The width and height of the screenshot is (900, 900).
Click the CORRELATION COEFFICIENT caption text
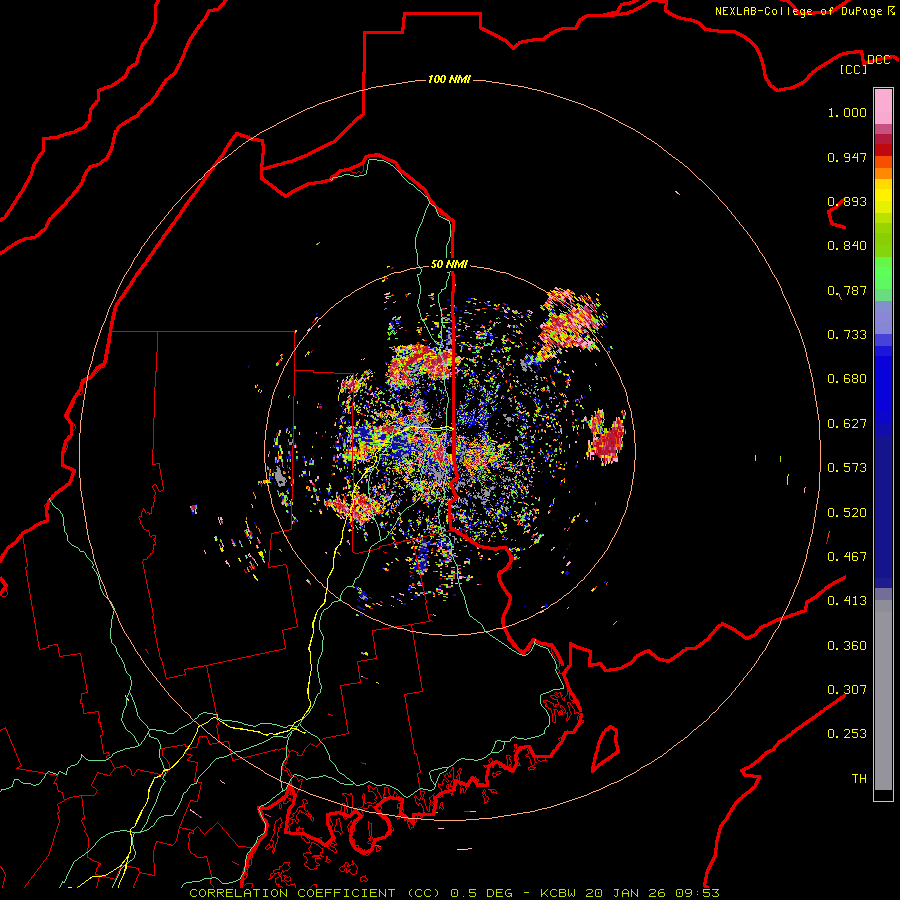(292, 893)
